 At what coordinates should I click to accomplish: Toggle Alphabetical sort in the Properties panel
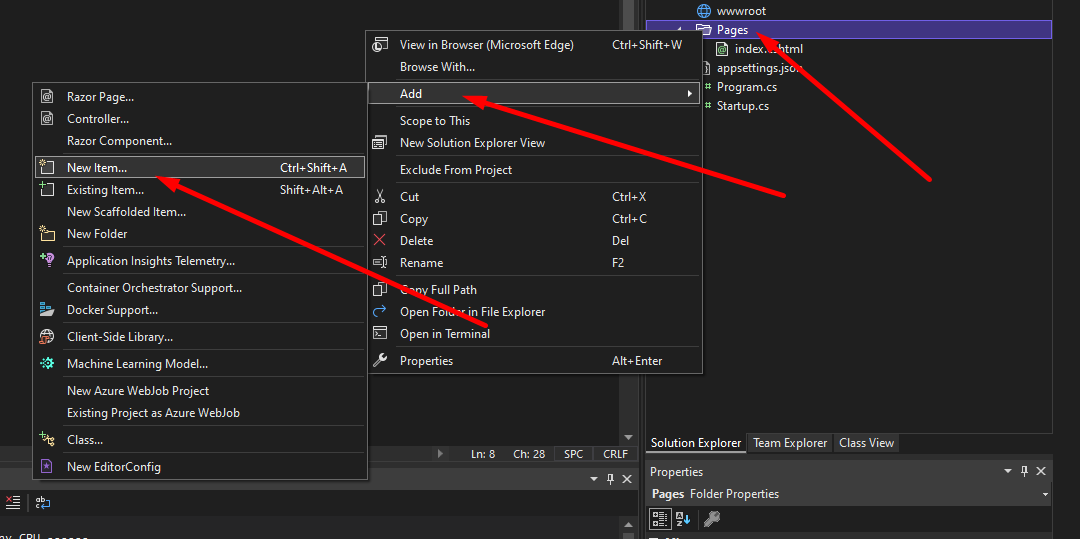(683, 518)
